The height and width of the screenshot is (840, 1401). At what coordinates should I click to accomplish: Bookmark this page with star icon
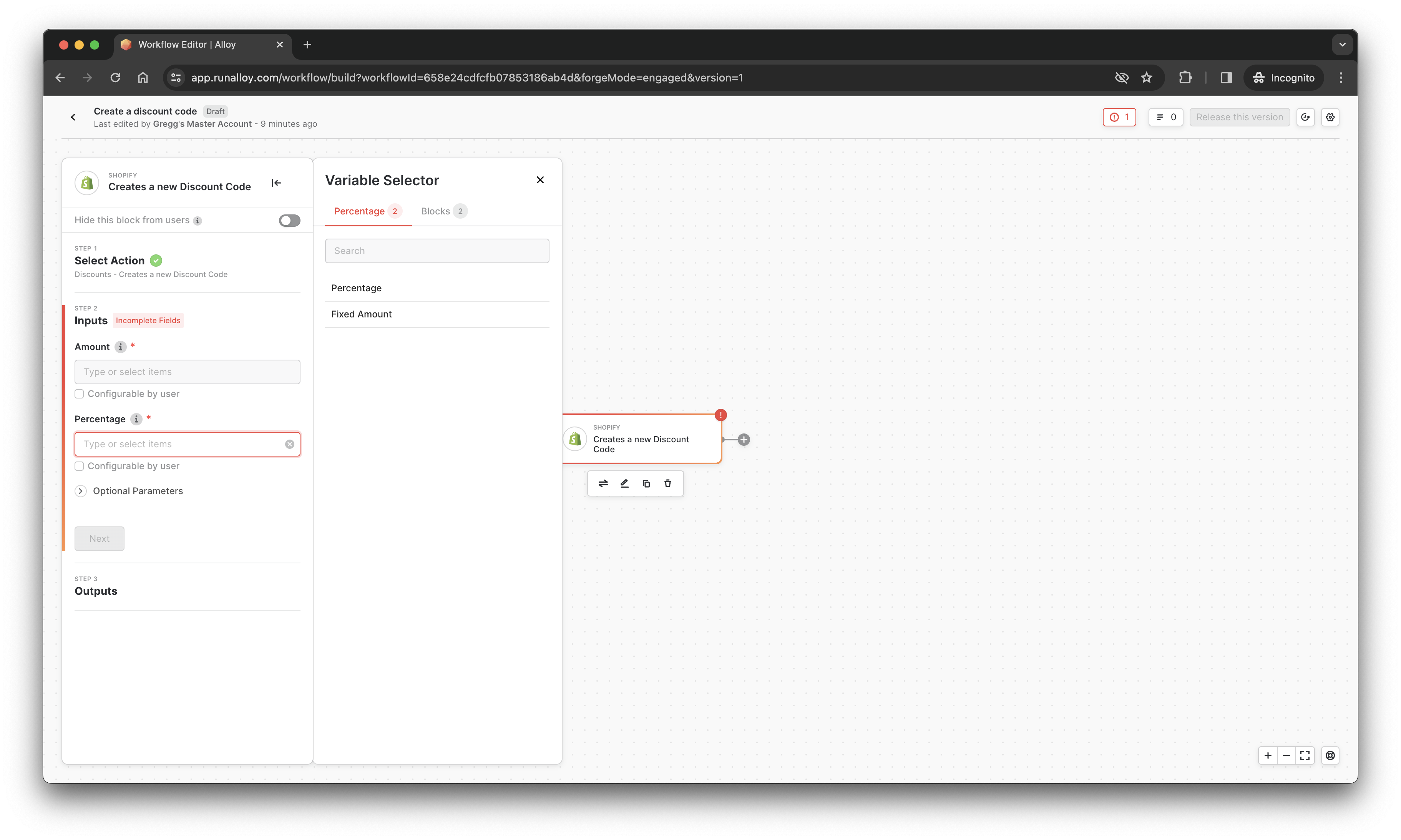click(x=1146, y=78)
